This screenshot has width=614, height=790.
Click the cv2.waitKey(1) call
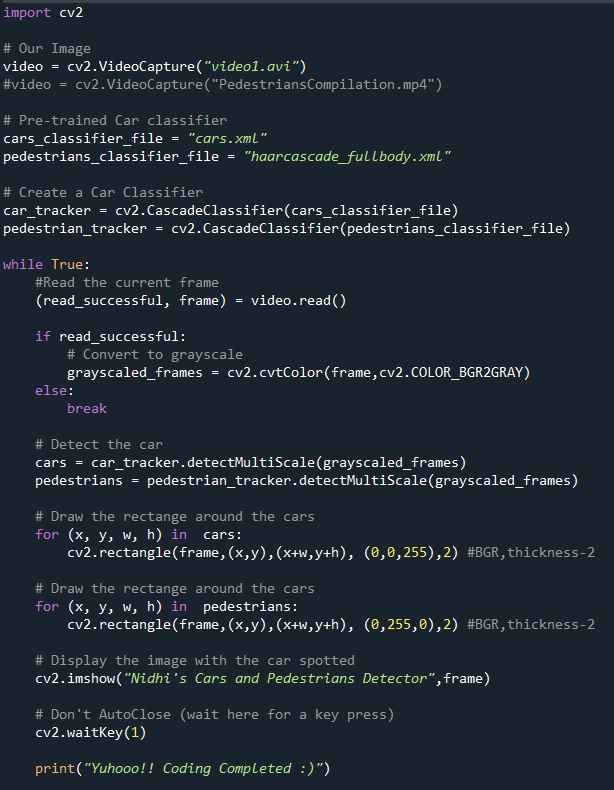91,733
